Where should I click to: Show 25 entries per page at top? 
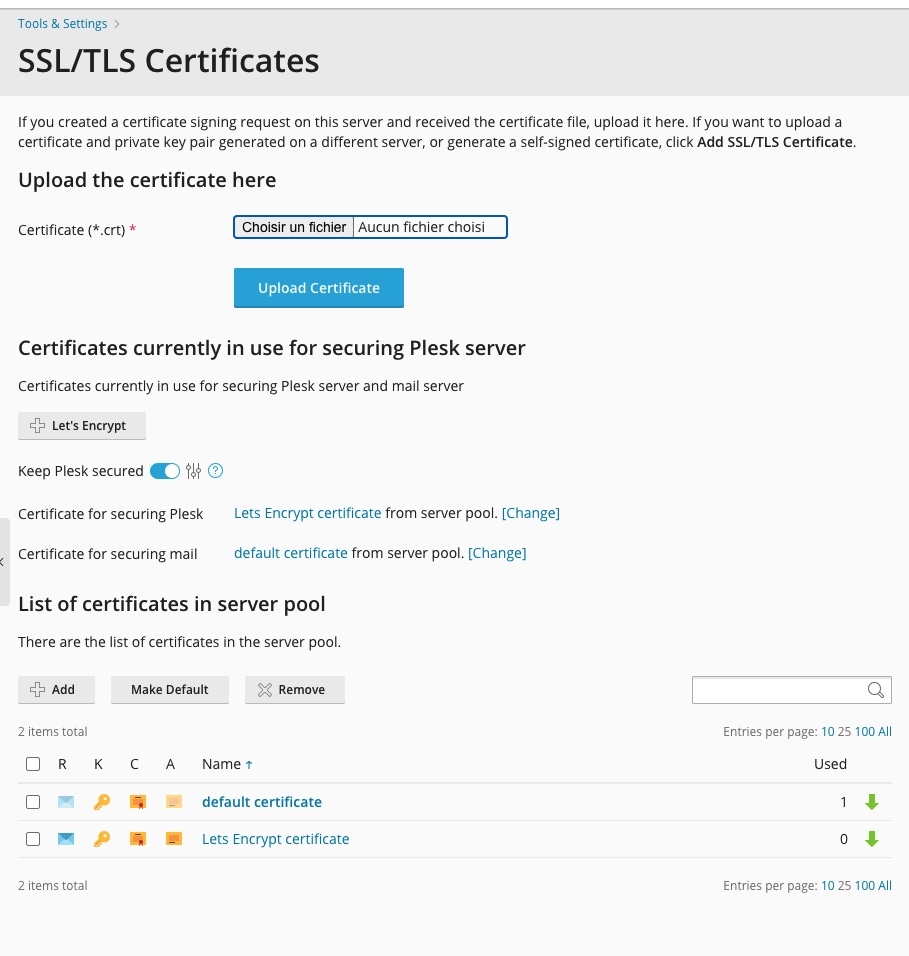[x=844, y=732]
